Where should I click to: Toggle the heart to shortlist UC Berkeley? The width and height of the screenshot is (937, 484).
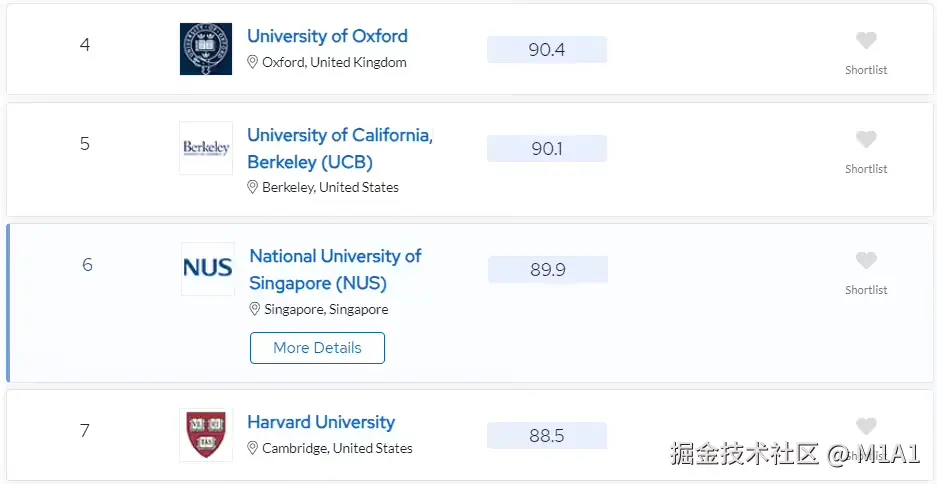click(x=866, y=140)
